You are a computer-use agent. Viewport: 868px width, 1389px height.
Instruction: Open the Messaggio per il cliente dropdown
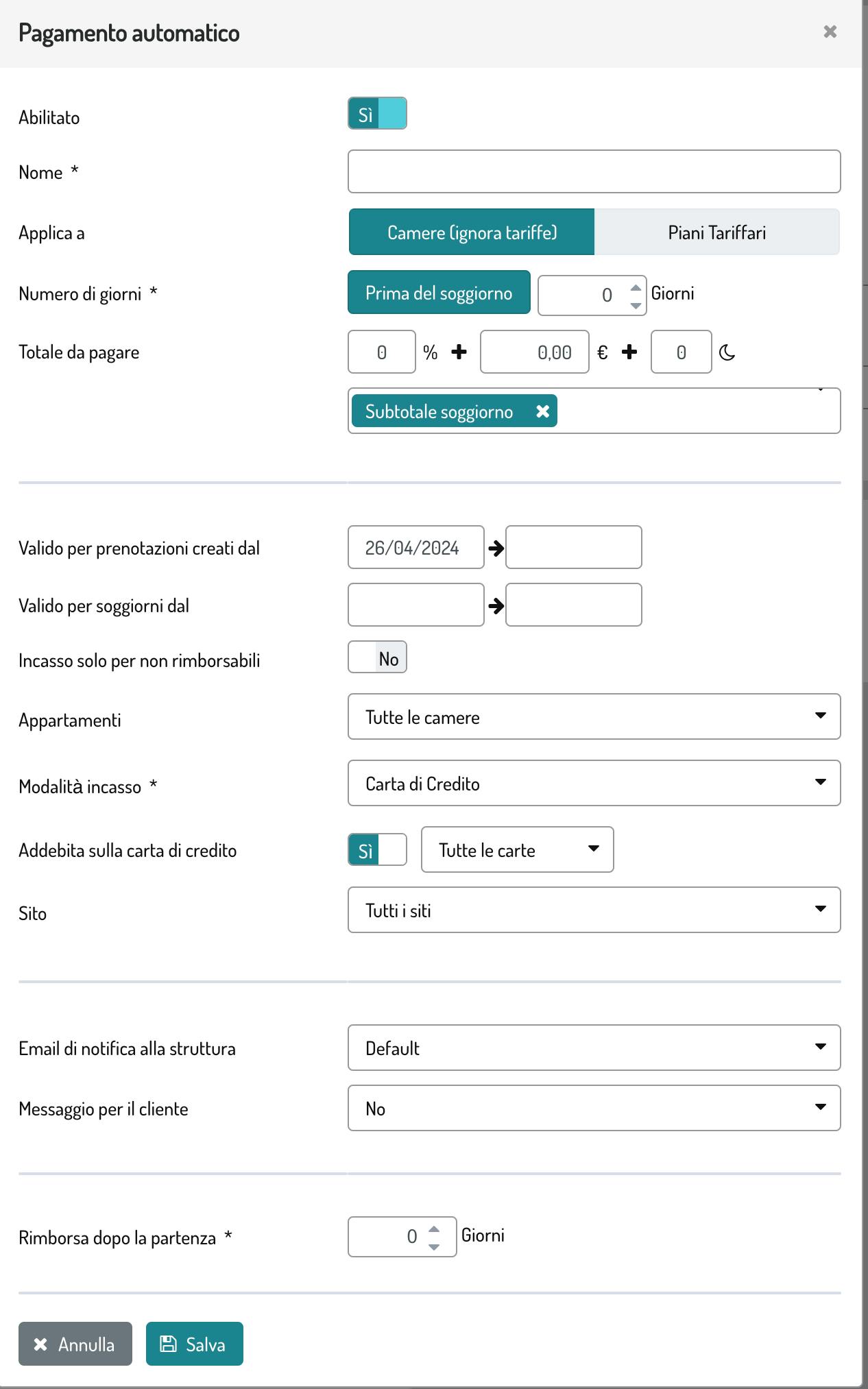pyautogui.click(x=594, y=1108)
